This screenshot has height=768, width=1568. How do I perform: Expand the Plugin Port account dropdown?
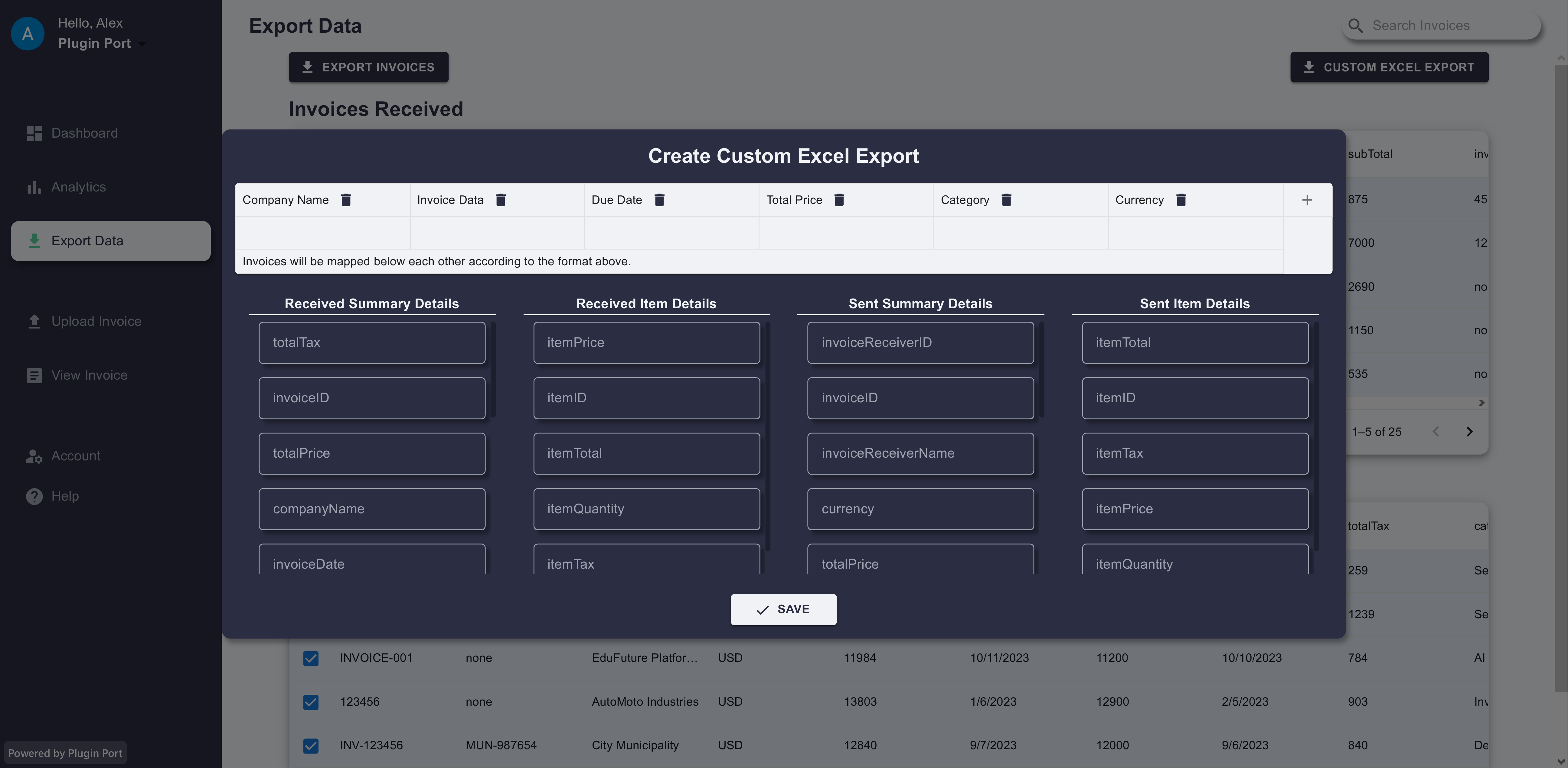click(142, 44)
